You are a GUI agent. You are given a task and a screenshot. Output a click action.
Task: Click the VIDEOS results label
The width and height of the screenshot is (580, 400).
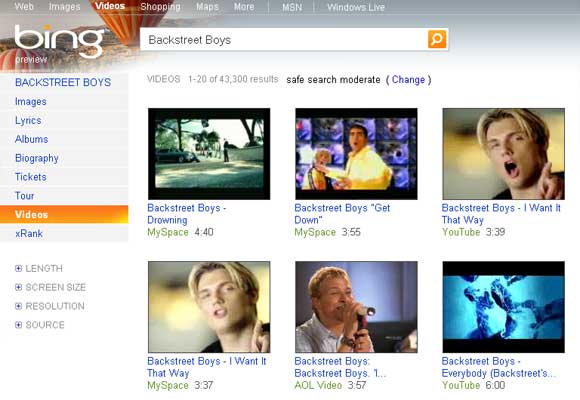[163, 79]
